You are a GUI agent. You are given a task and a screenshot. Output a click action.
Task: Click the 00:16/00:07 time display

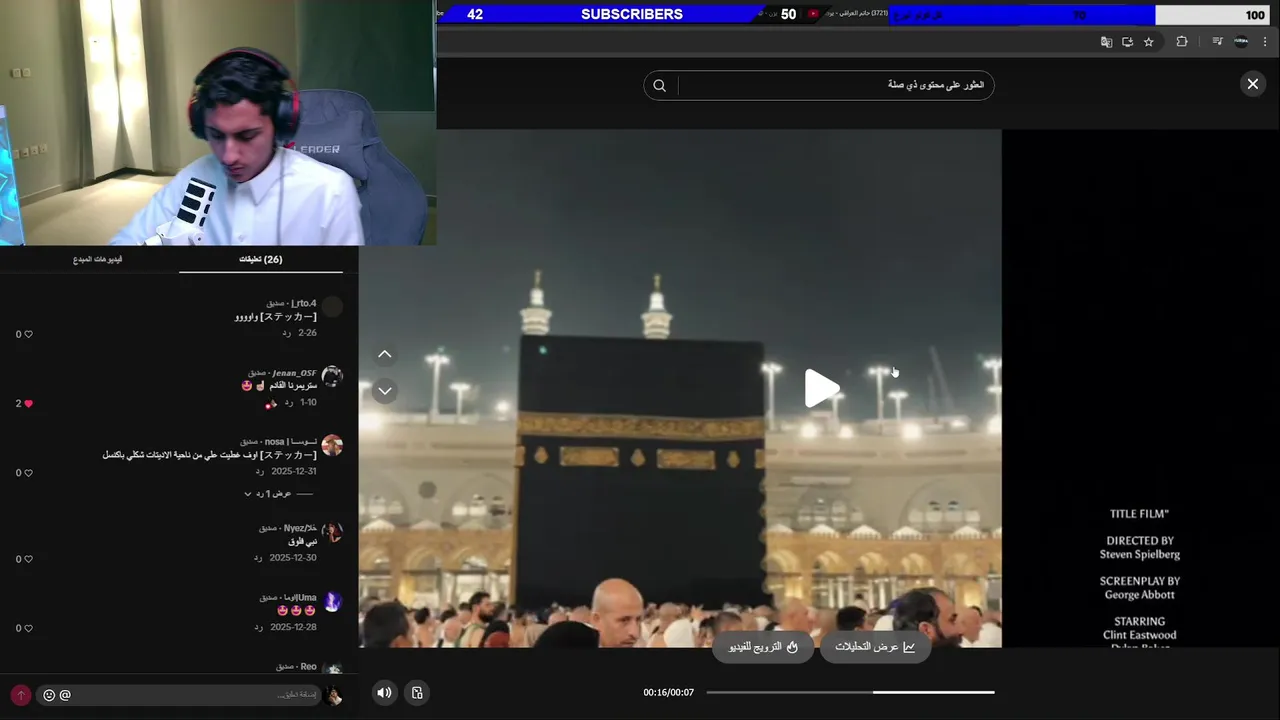coord(669,692)
